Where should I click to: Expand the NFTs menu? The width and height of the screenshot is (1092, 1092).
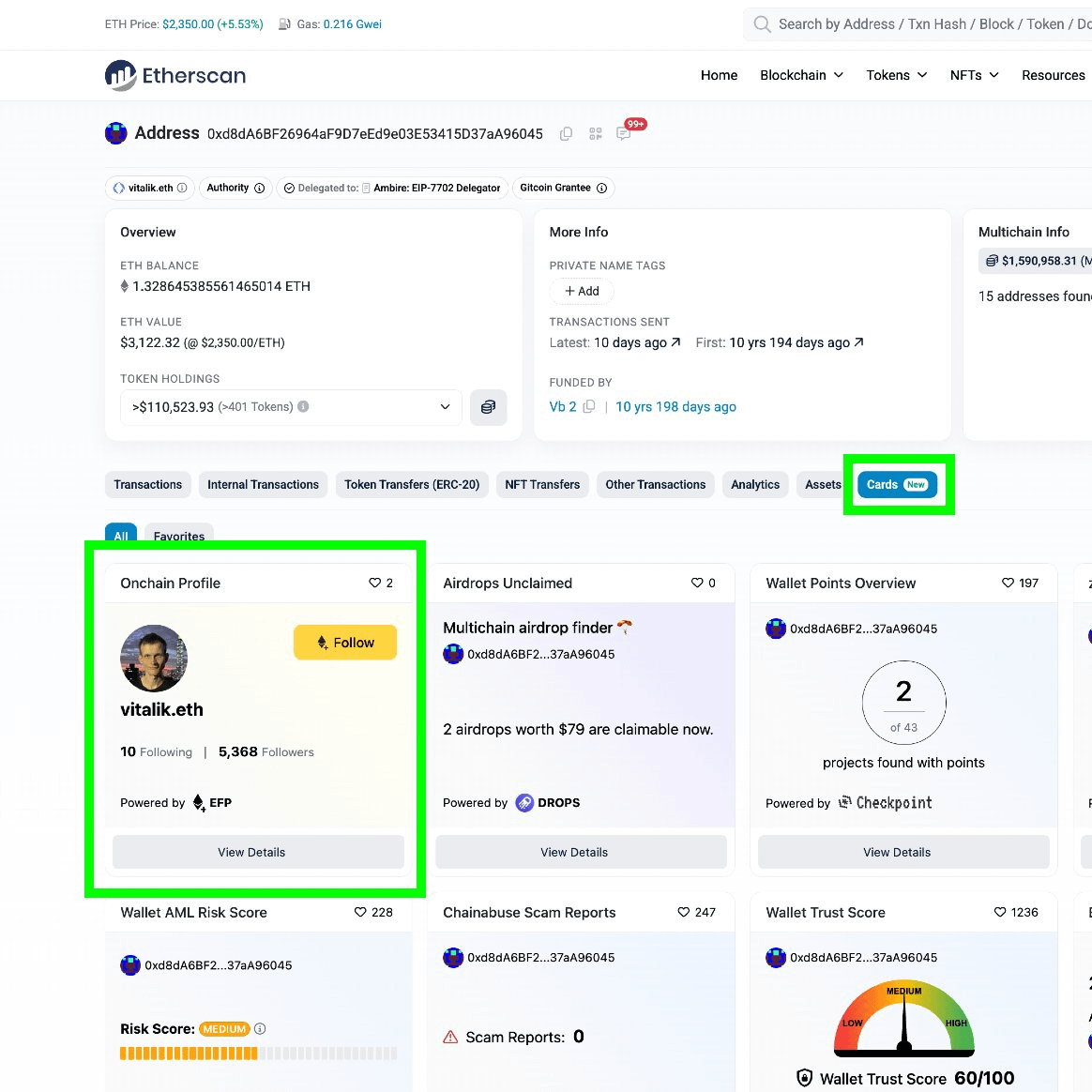[975, 75]
